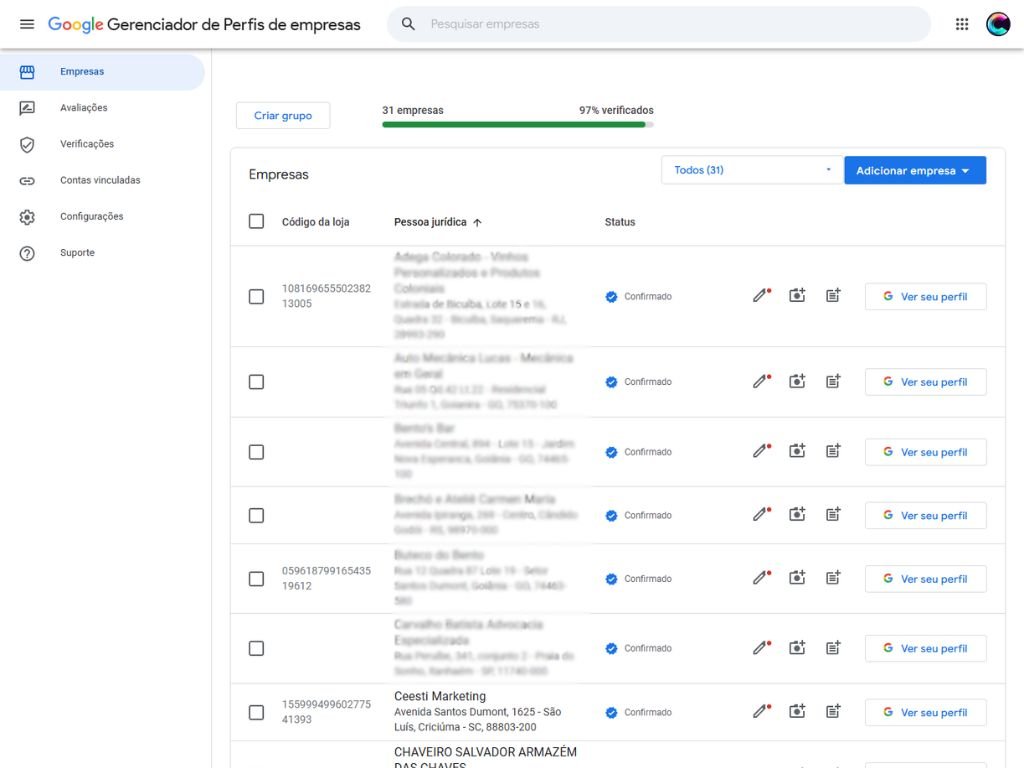Select the checkbox for Buteco do Bento
This screenshot has height=768, width=1024.
coord(256,578)
